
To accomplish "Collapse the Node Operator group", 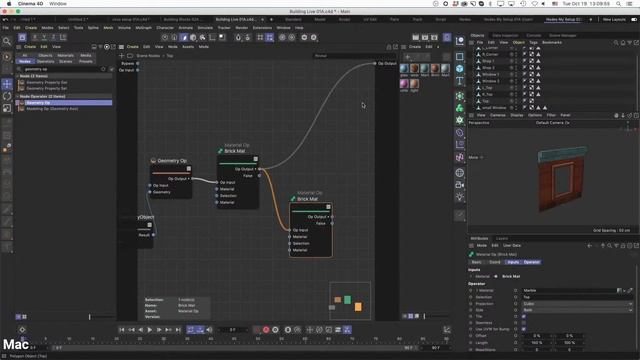I will pos(18,96).
